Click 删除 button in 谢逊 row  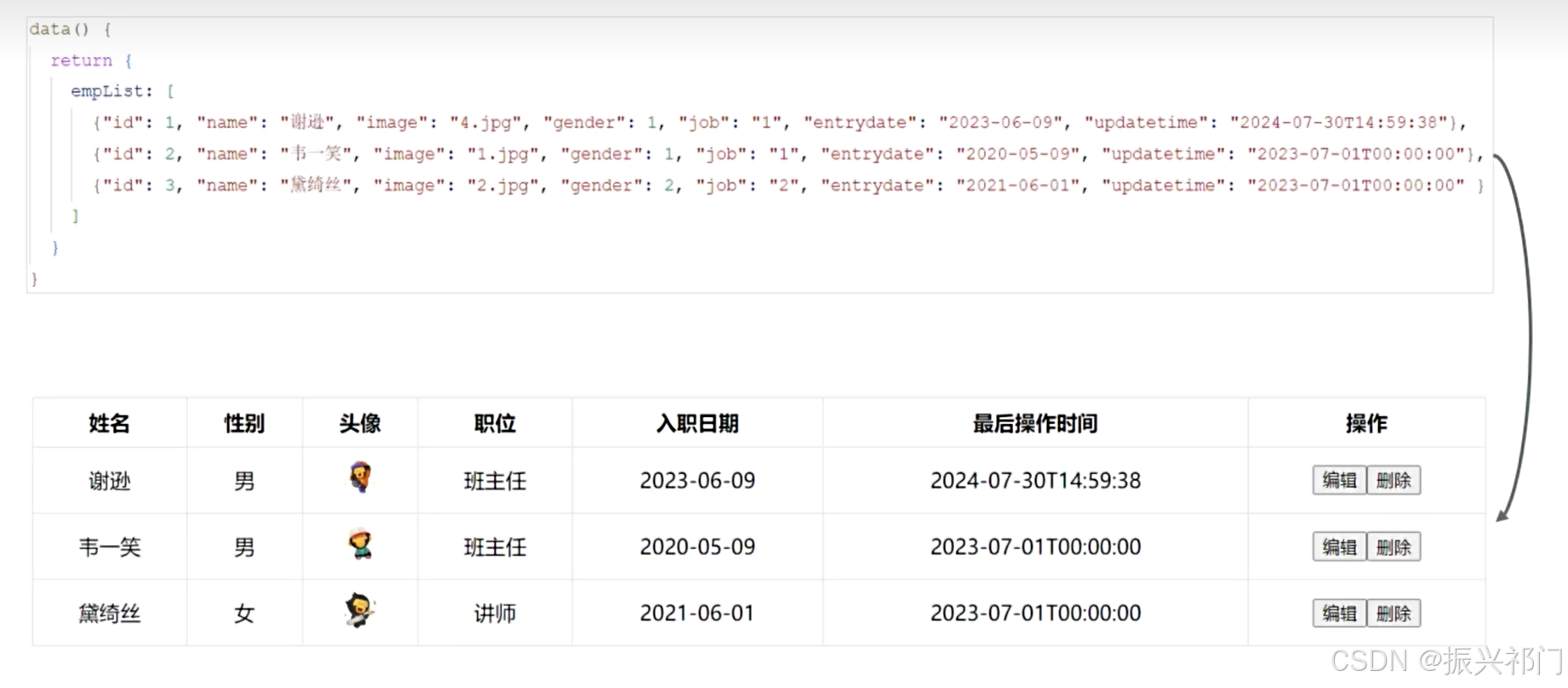[1393, 480]
